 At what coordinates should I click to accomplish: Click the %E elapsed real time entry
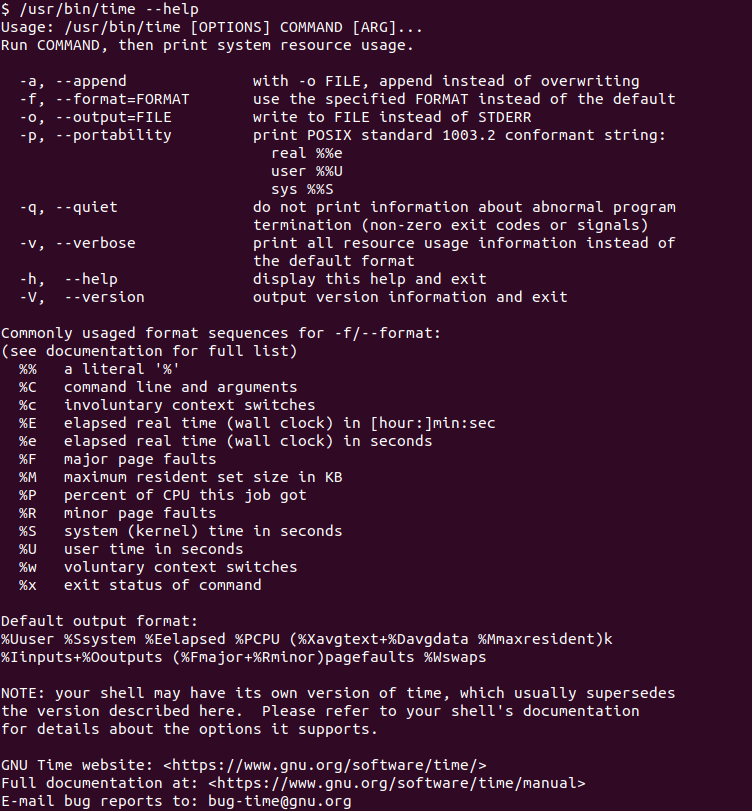257,423
